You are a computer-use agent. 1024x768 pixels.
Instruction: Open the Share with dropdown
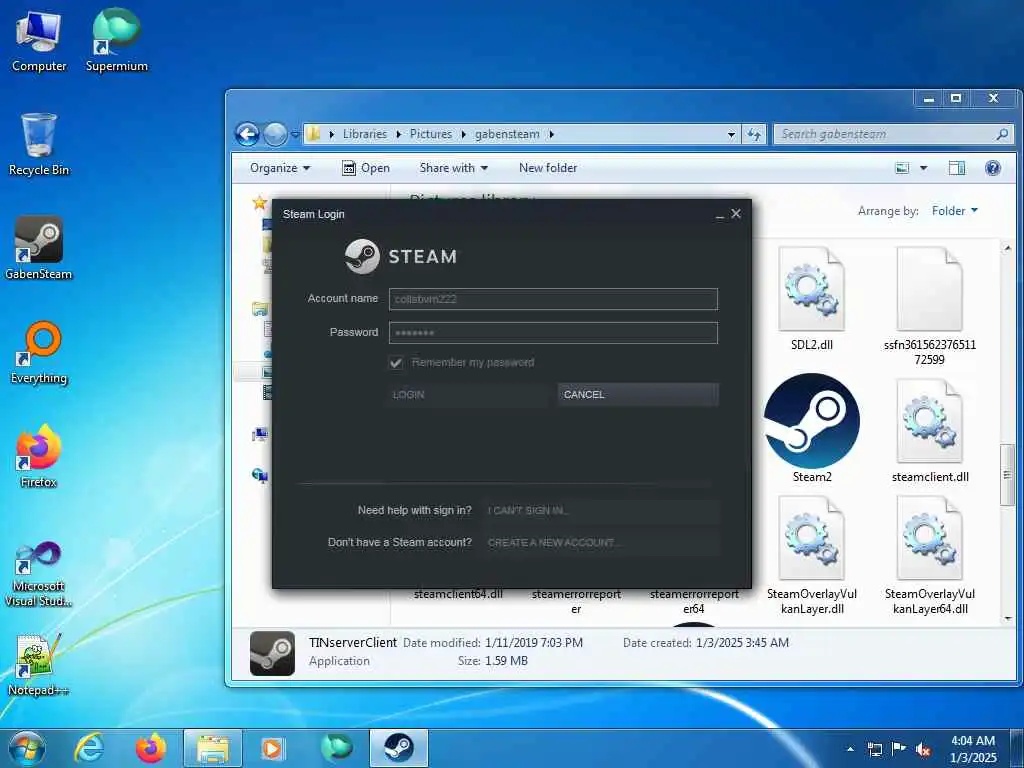454,168
